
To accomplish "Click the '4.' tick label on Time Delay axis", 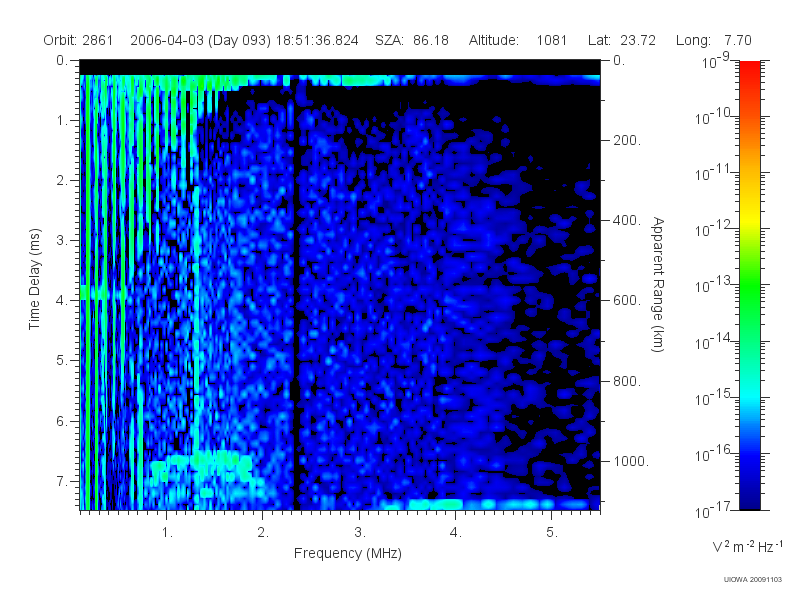I will click(x=62, y=301).
